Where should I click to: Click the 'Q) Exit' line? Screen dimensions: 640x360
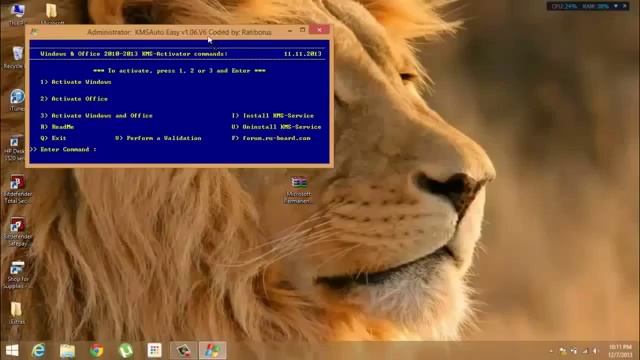point(53,138)
